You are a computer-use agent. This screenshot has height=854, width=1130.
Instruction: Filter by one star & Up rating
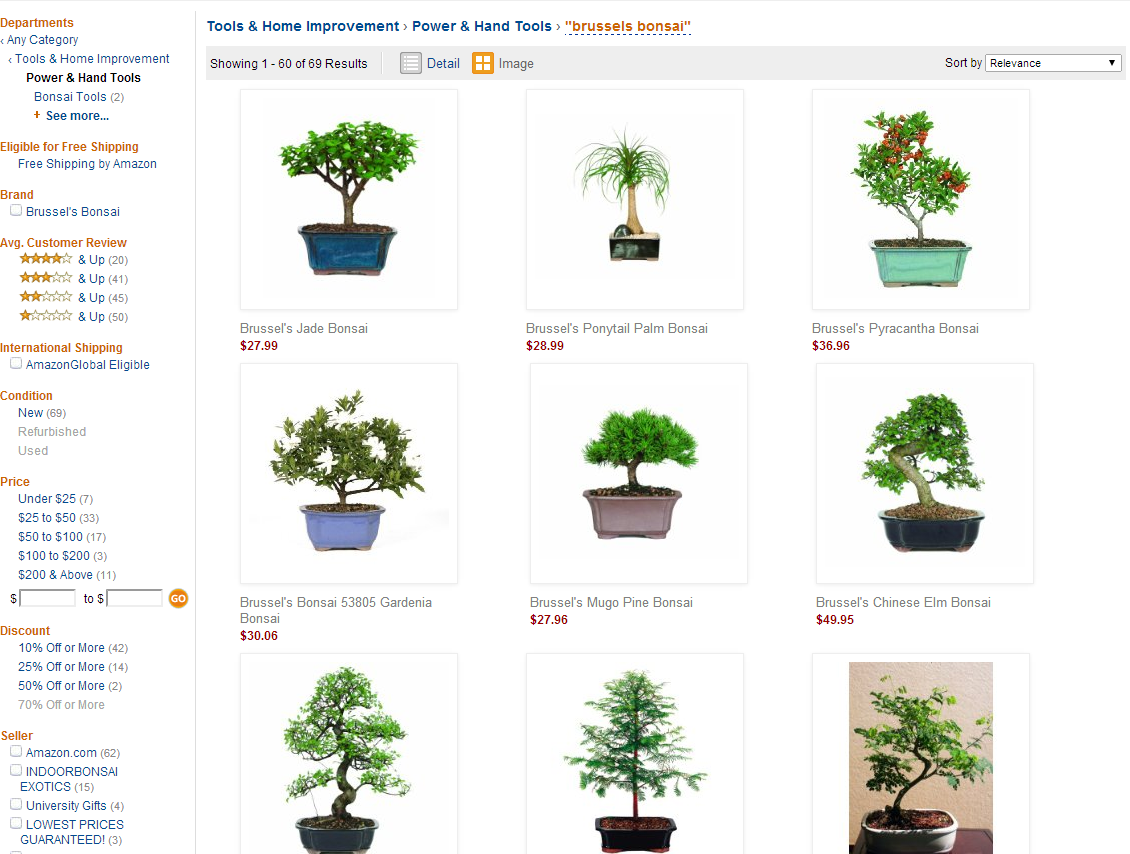[x=45, y=316]
